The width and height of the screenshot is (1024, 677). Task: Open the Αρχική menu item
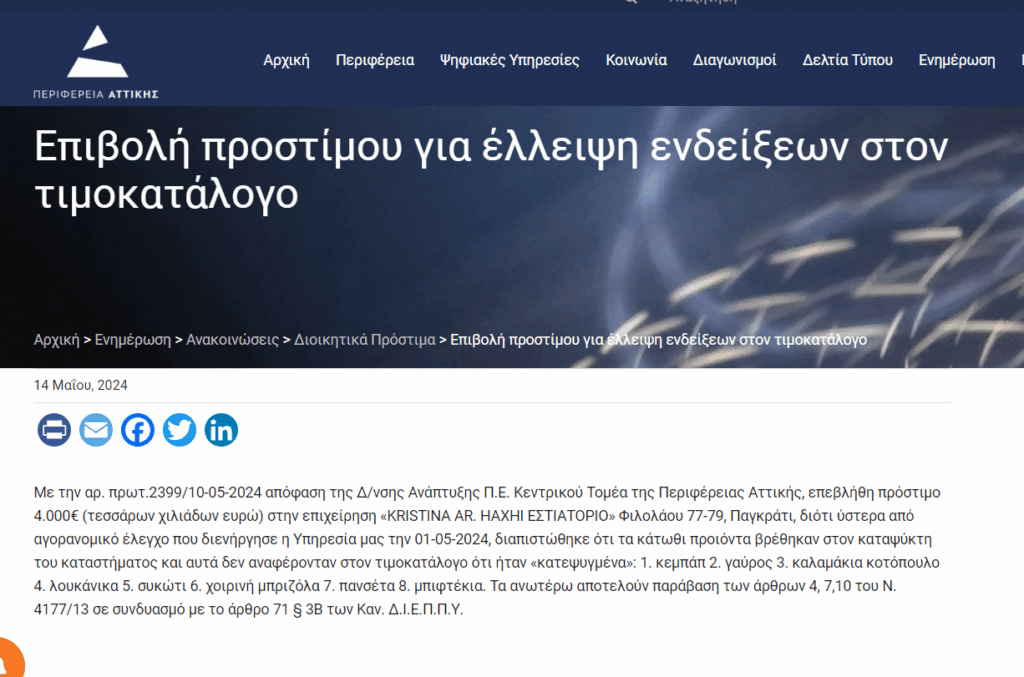pos(286,60)
